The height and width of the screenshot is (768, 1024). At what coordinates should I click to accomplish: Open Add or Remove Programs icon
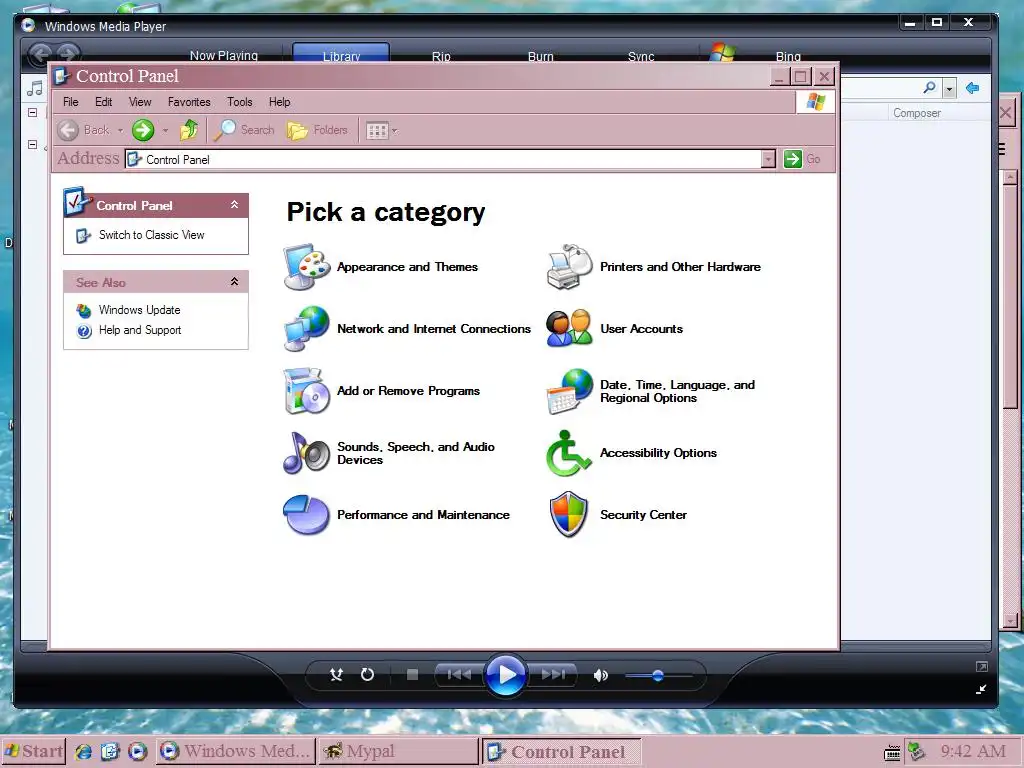(x=306, y=391)
